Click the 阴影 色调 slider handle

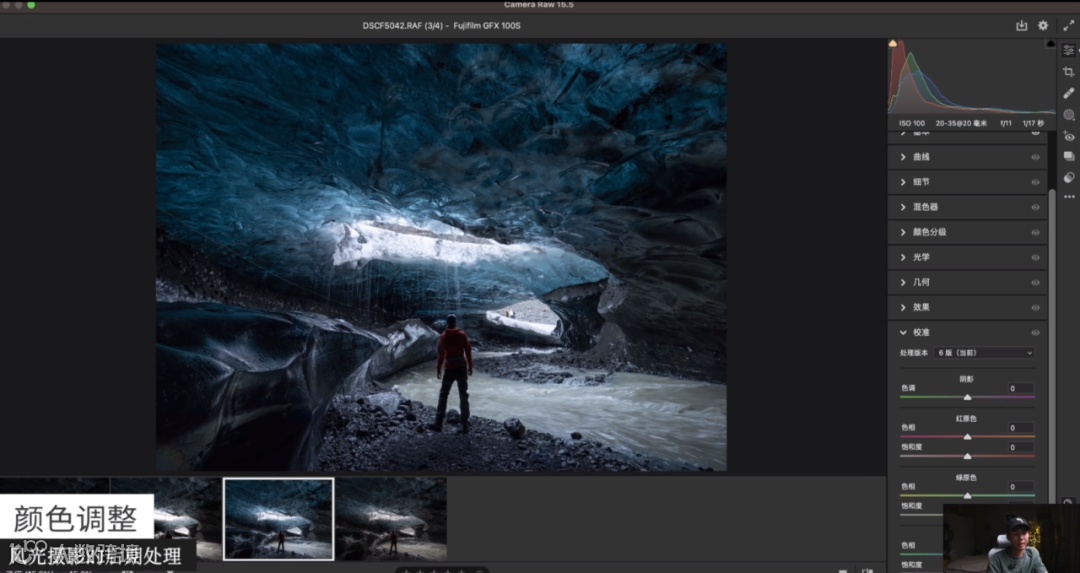coord(967,397)
